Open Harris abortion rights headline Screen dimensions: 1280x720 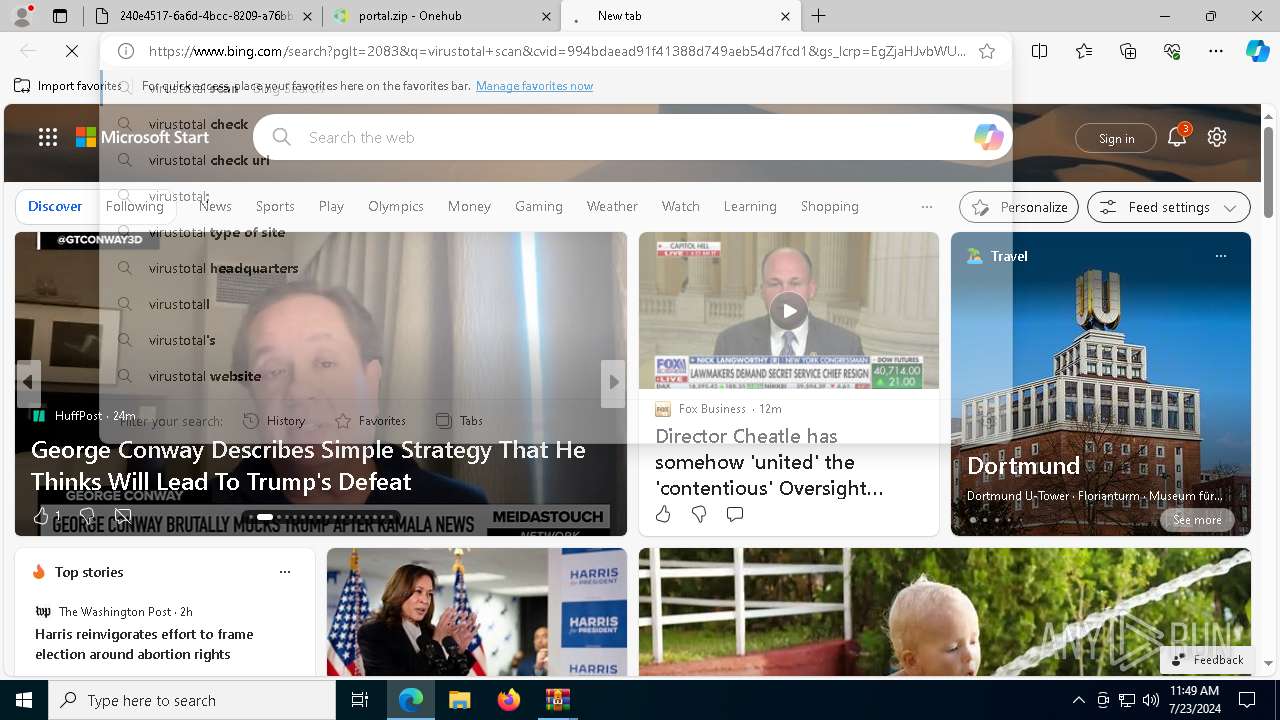click(x=144, y=644)
